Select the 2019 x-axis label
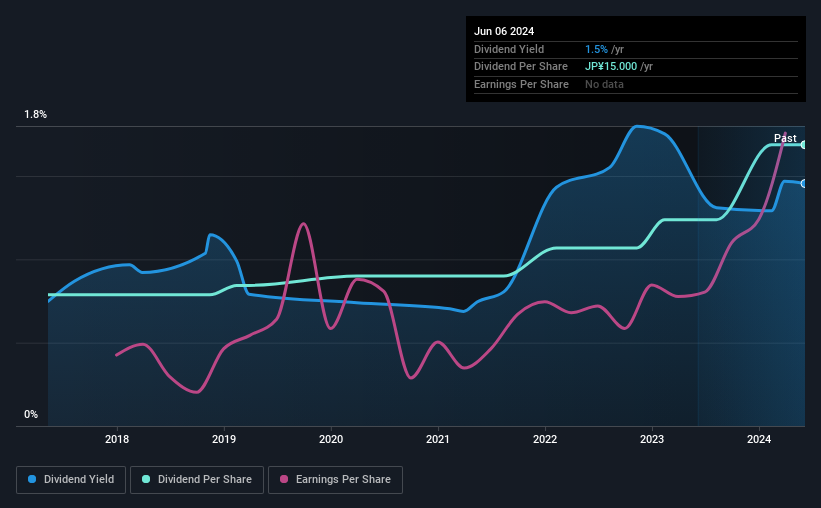The height and width of the screenshot is (508, 821). [224, 439]
